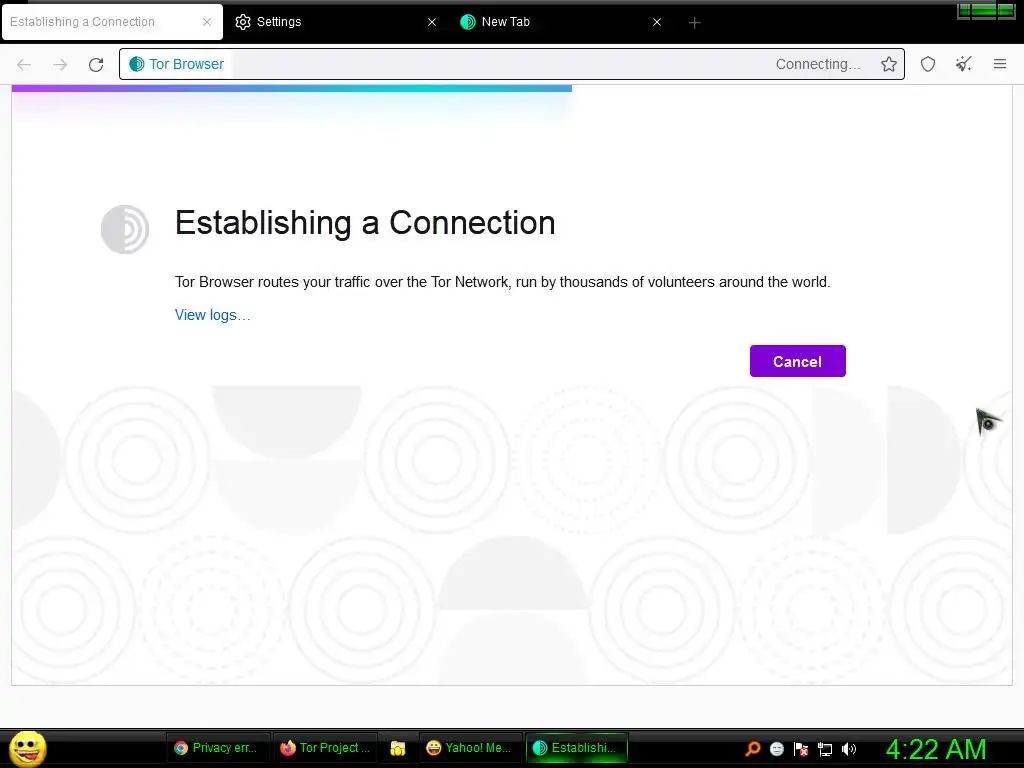
Task: Open a new tab with plus button
Action: click(x=694, y=23)
